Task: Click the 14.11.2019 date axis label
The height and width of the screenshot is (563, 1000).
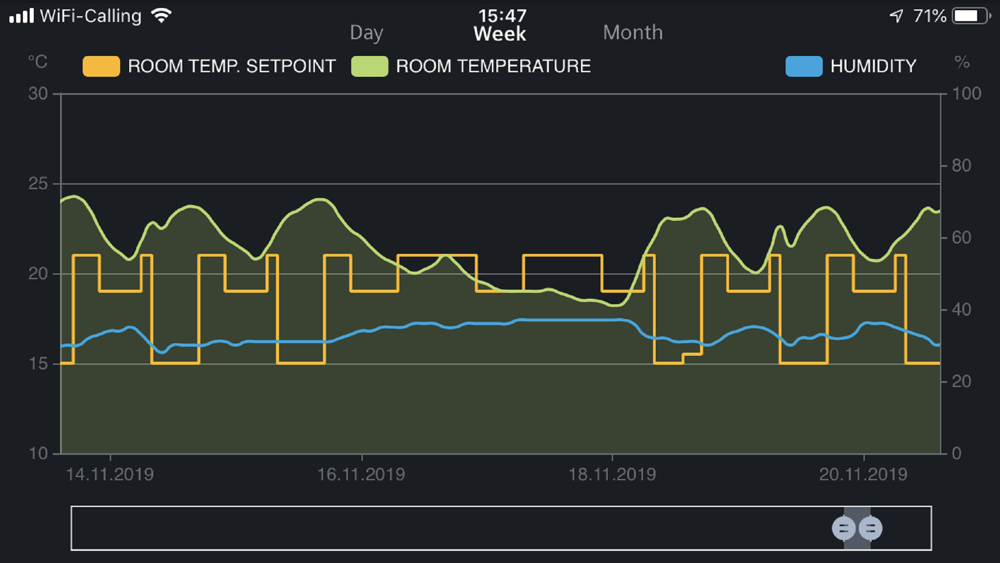Action: coord(110,474)
